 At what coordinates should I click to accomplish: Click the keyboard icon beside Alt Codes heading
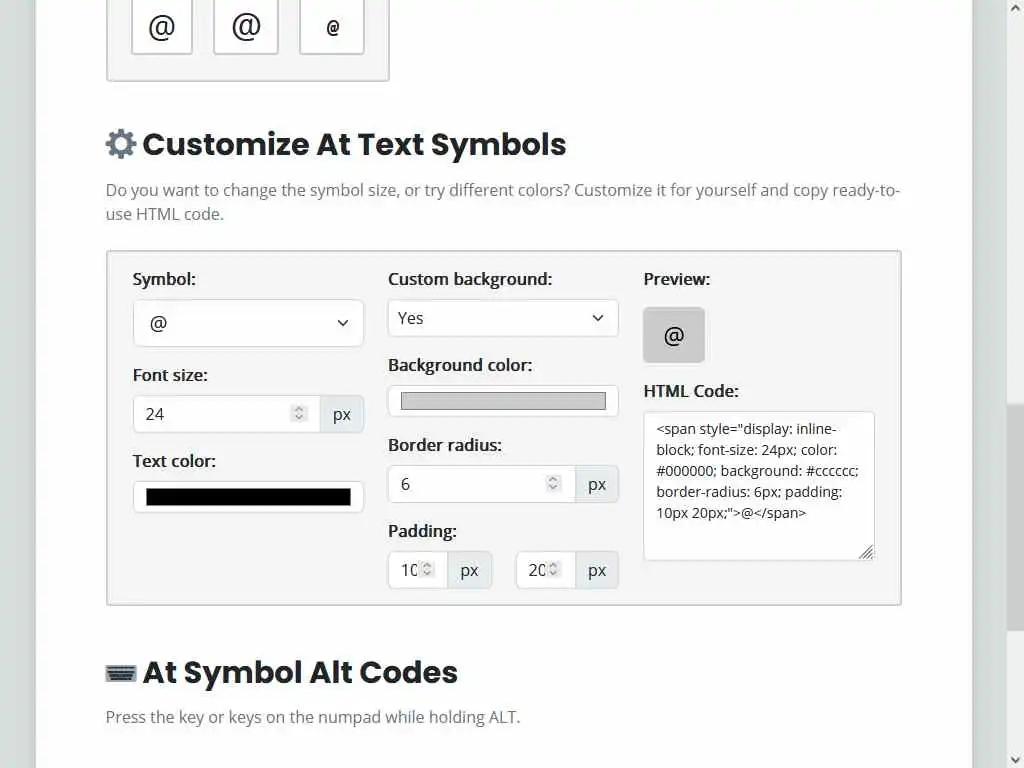click(x=121, y=673)
